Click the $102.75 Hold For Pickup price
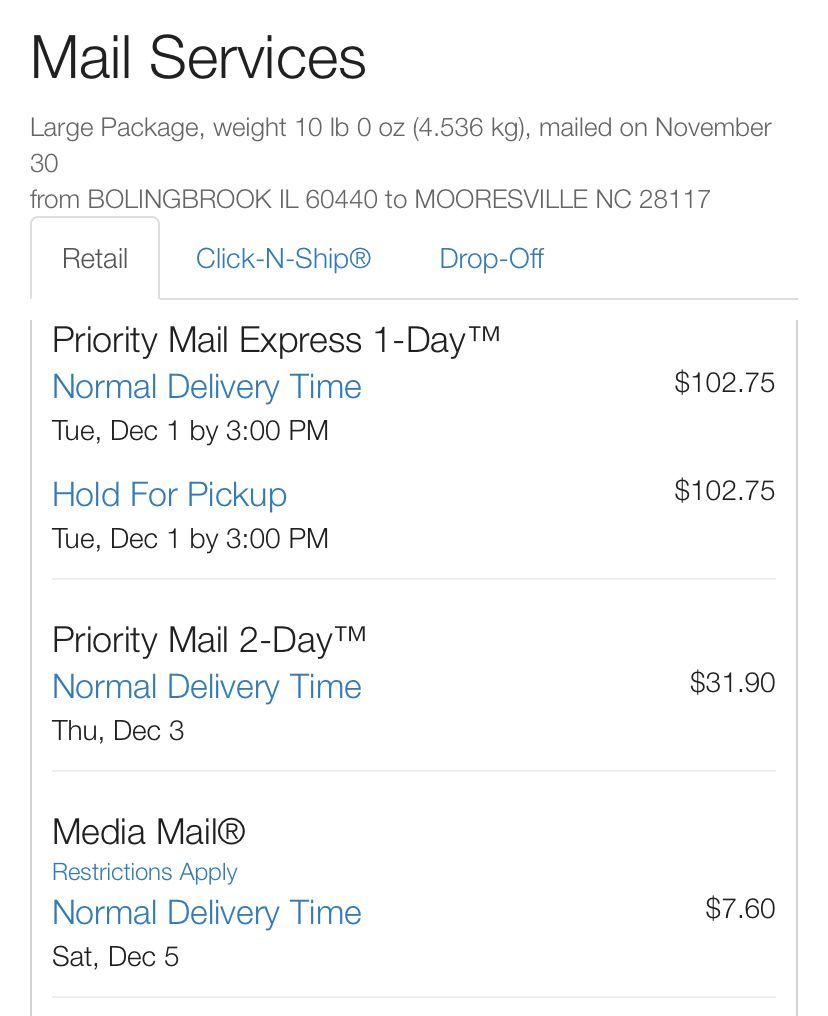The height and width of the screenshot is (1016, 828). 724,491
